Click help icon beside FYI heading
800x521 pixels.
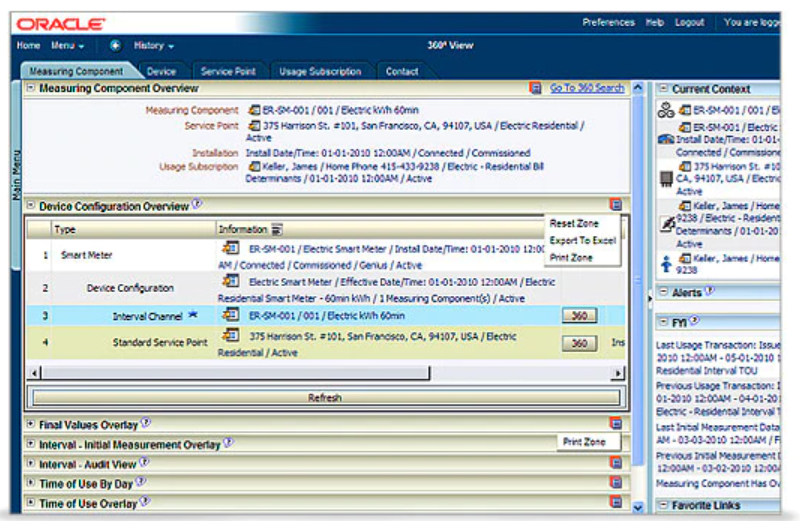[x=694, y=320]
